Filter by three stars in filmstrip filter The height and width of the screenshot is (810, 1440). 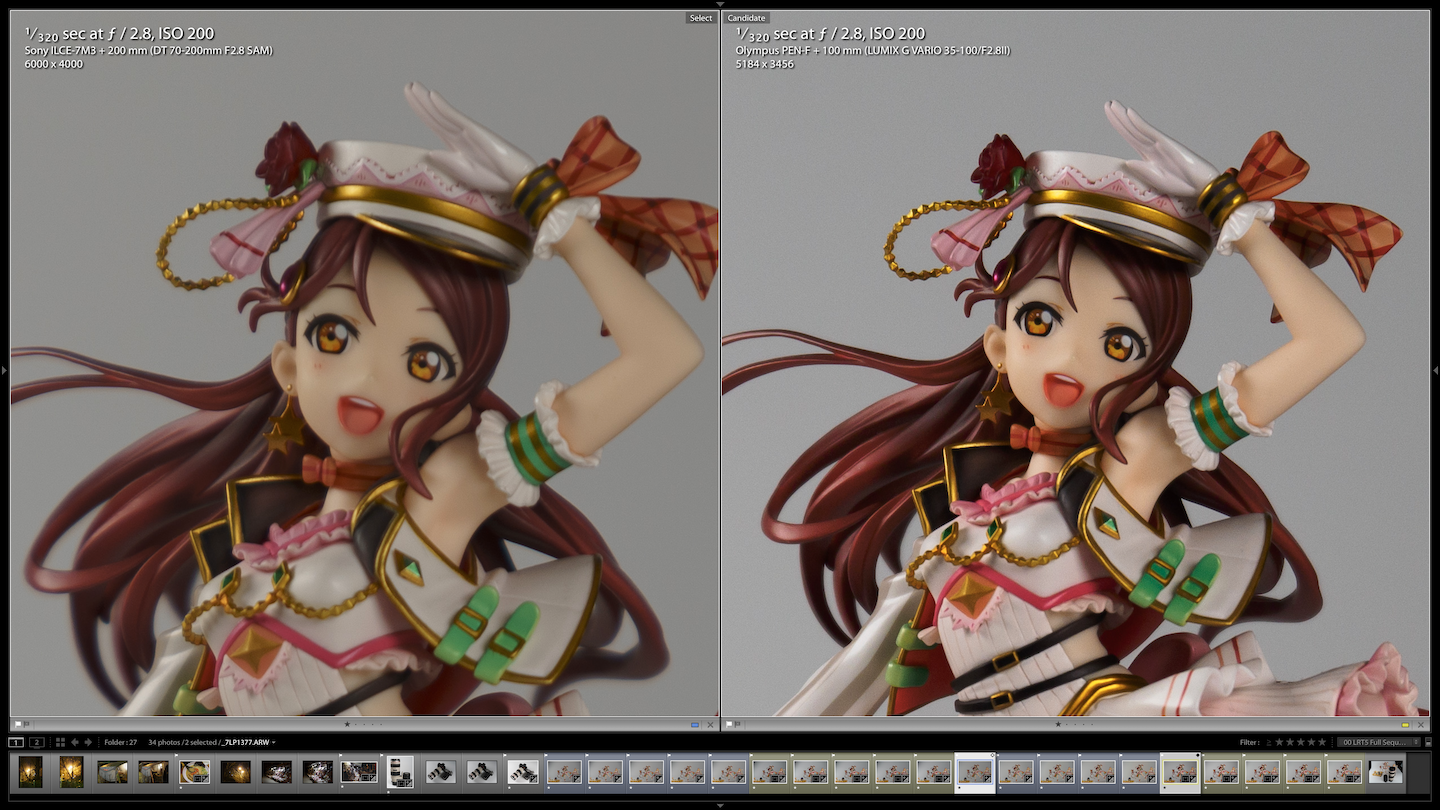[x=1301, y=742]
